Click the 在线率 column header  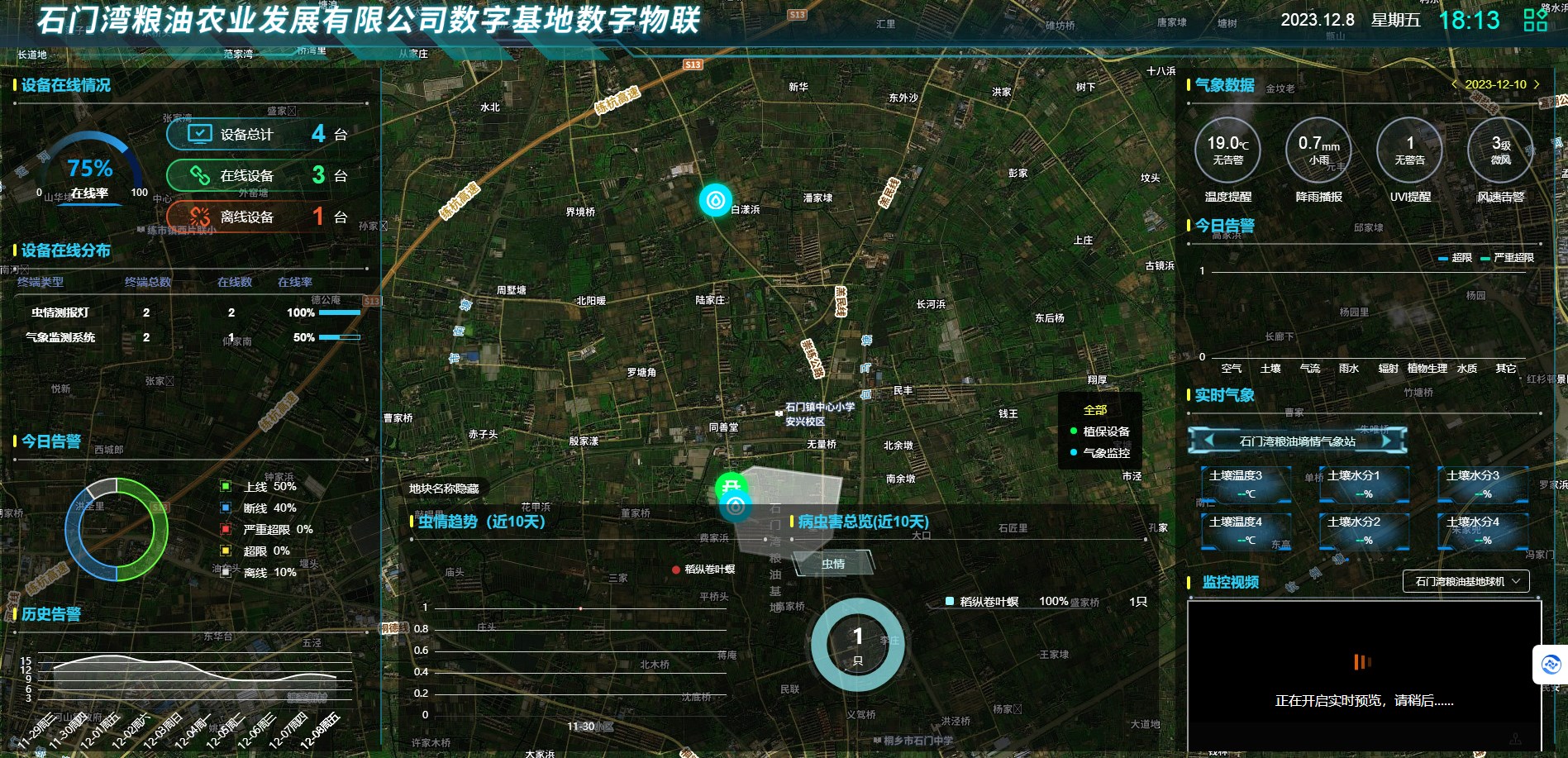coord(295,282)
